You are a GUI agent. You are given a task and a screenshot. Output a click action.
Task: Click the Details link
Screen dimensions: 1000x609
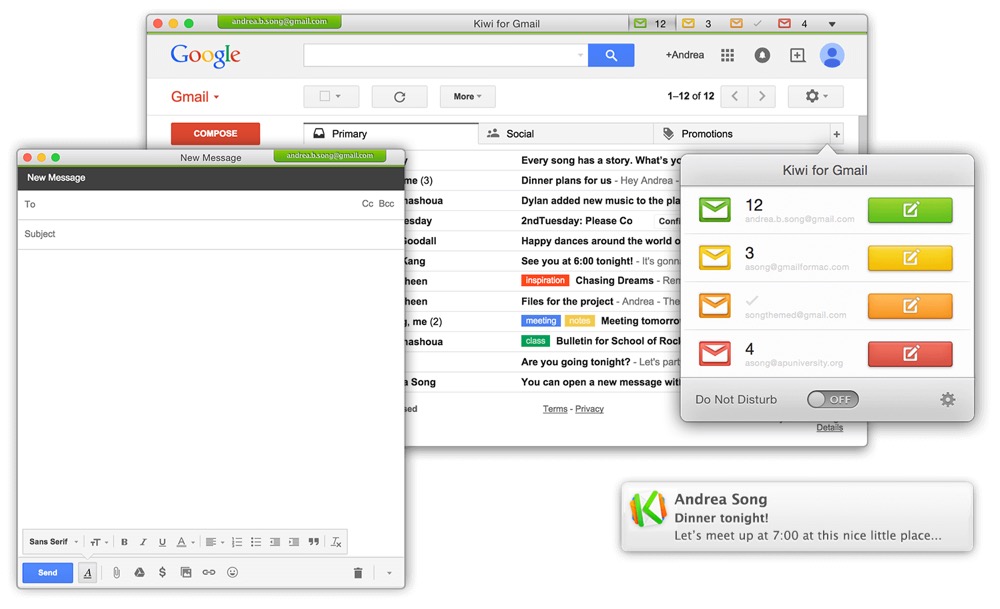[x=830, y=427]
